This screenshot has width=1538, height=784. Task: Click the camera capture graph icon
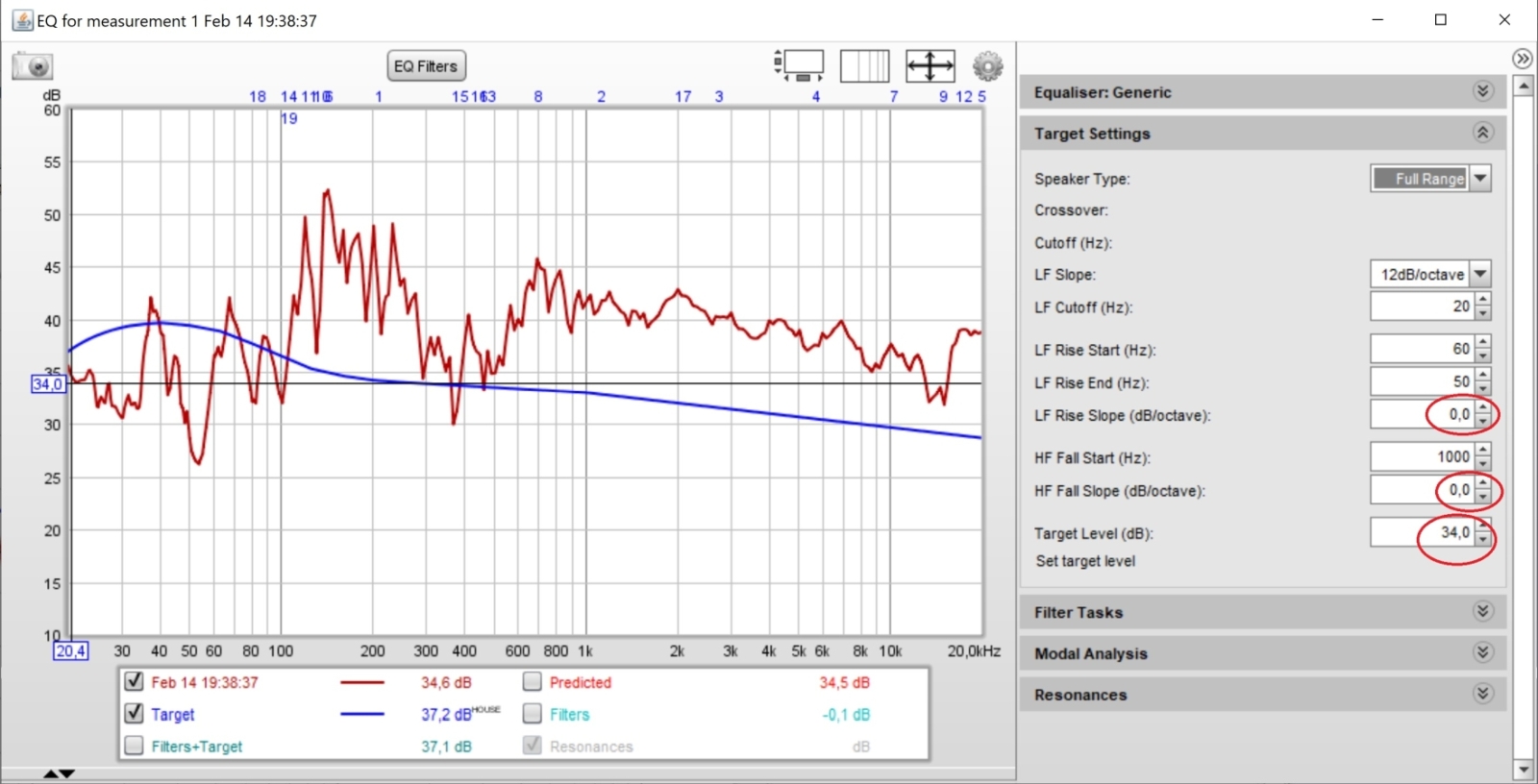pos(33,66)
